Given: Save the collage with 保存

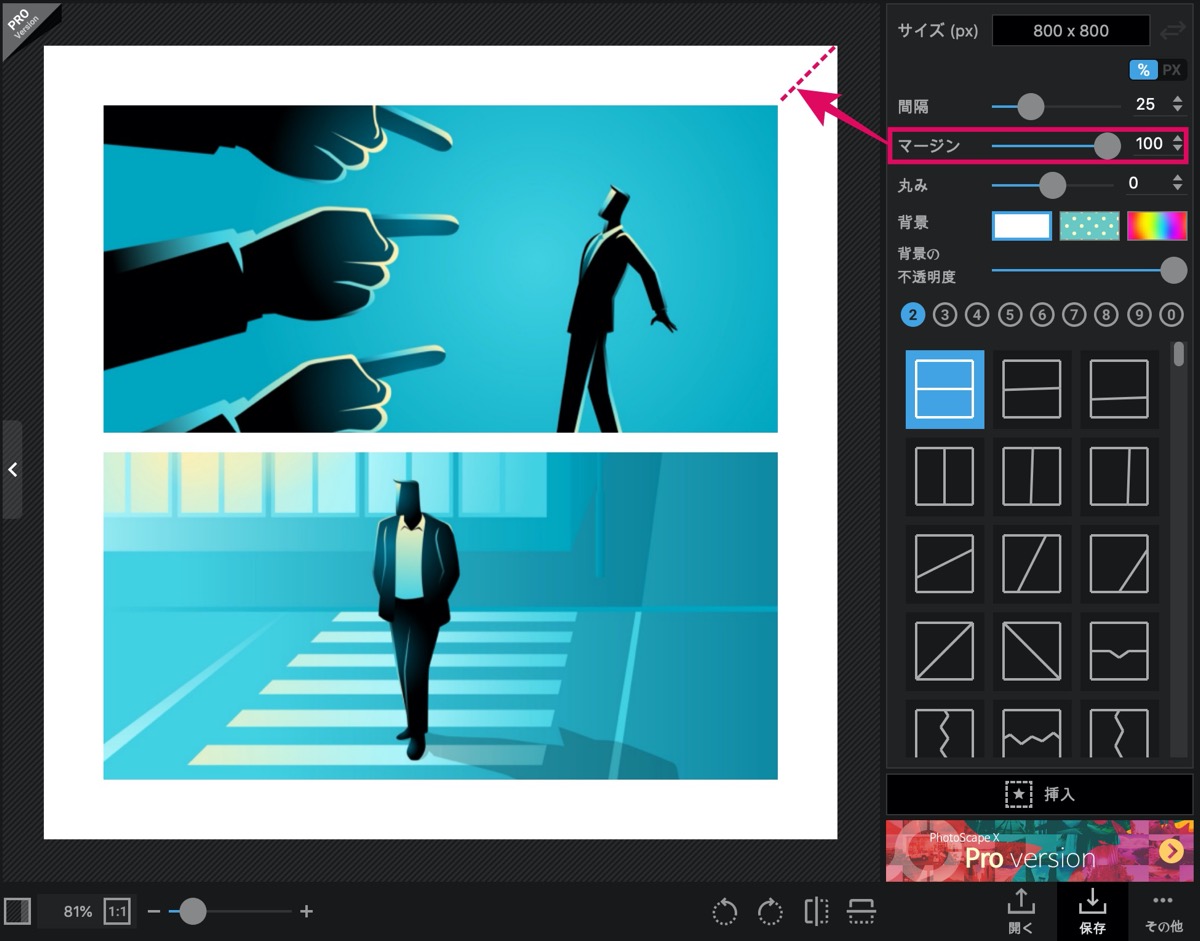Looking at the screenshot, I should (x=1092, y=911).
